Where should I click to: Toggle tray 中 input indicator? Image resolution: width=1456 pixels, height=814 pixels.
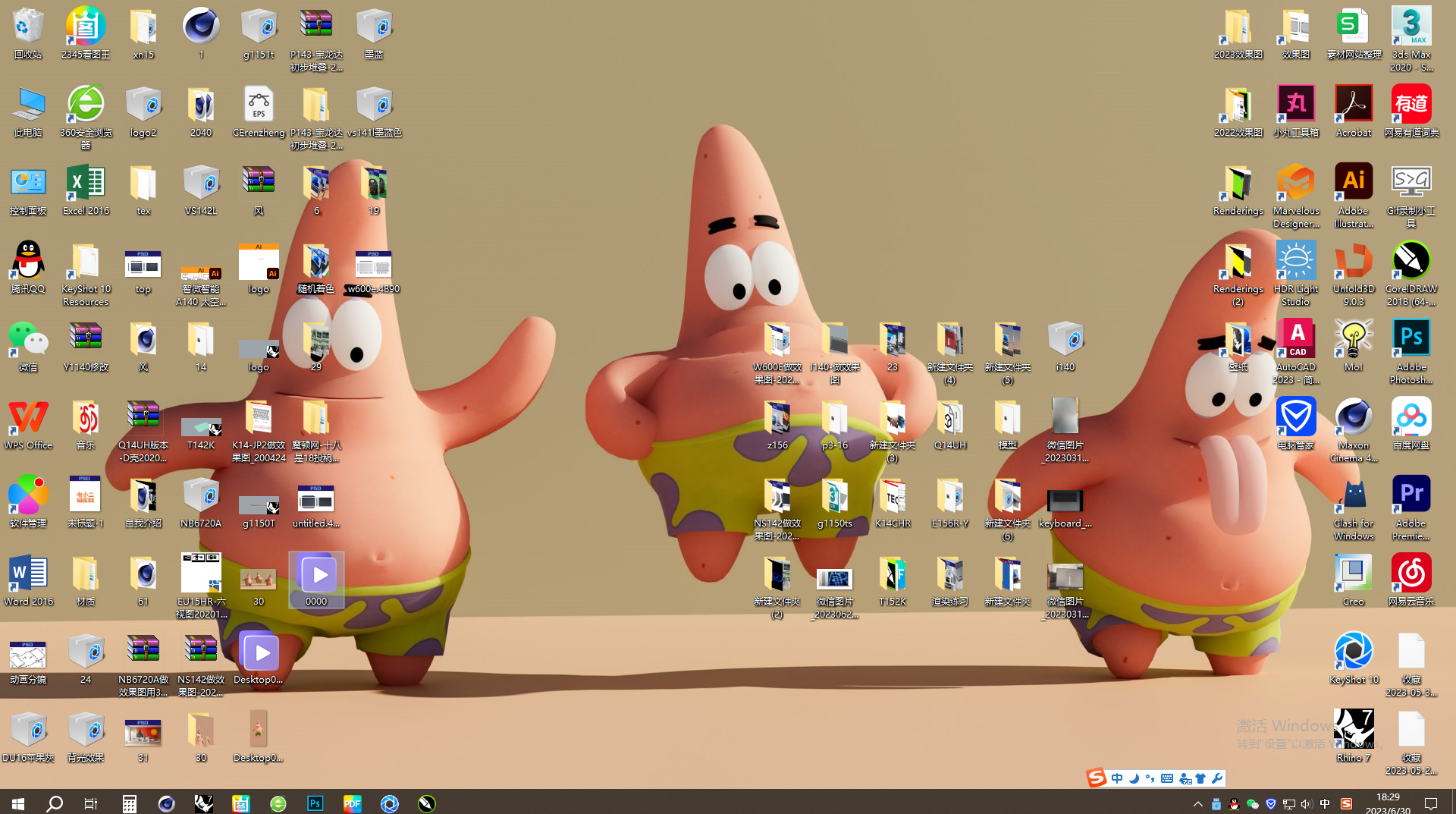(1325, 804)
